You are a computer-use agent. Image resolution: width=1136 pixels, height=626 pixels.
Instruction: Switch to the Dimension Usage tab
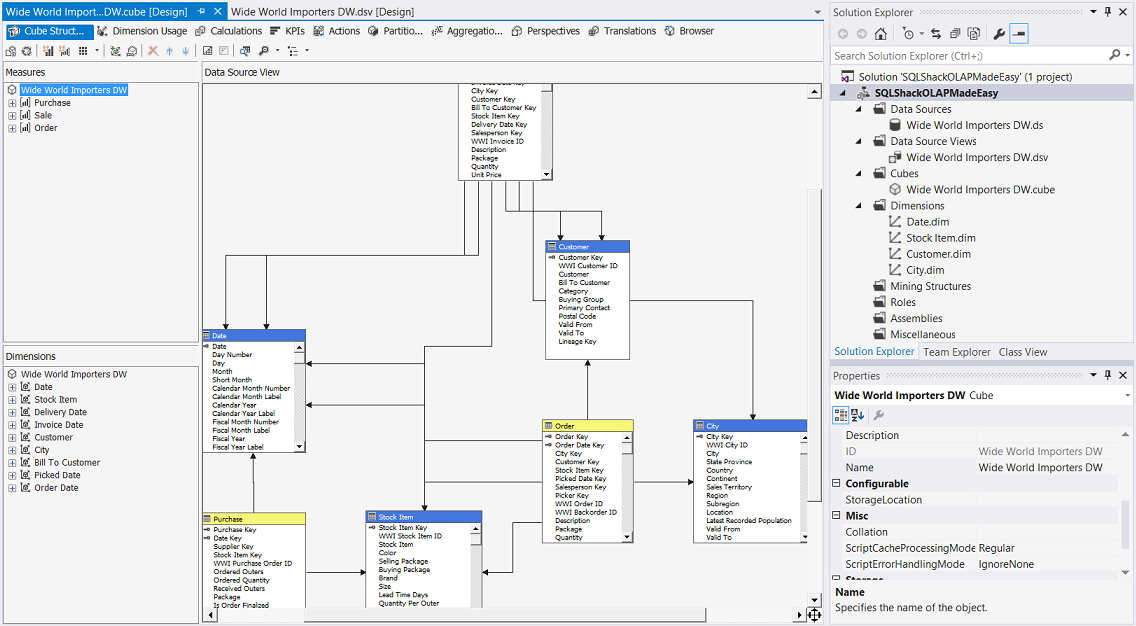(142, 31)
